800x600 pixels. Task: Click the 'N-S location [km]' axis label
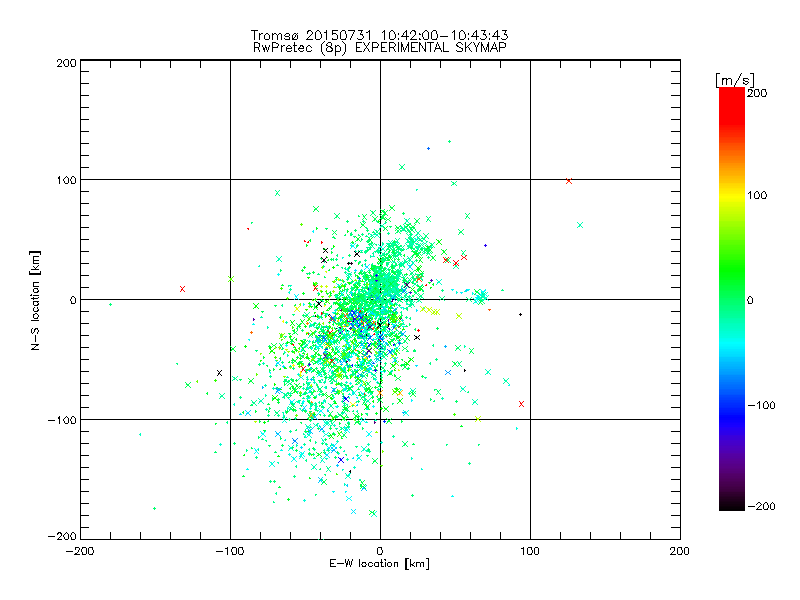pyautogui.click(x=35, y=300)
